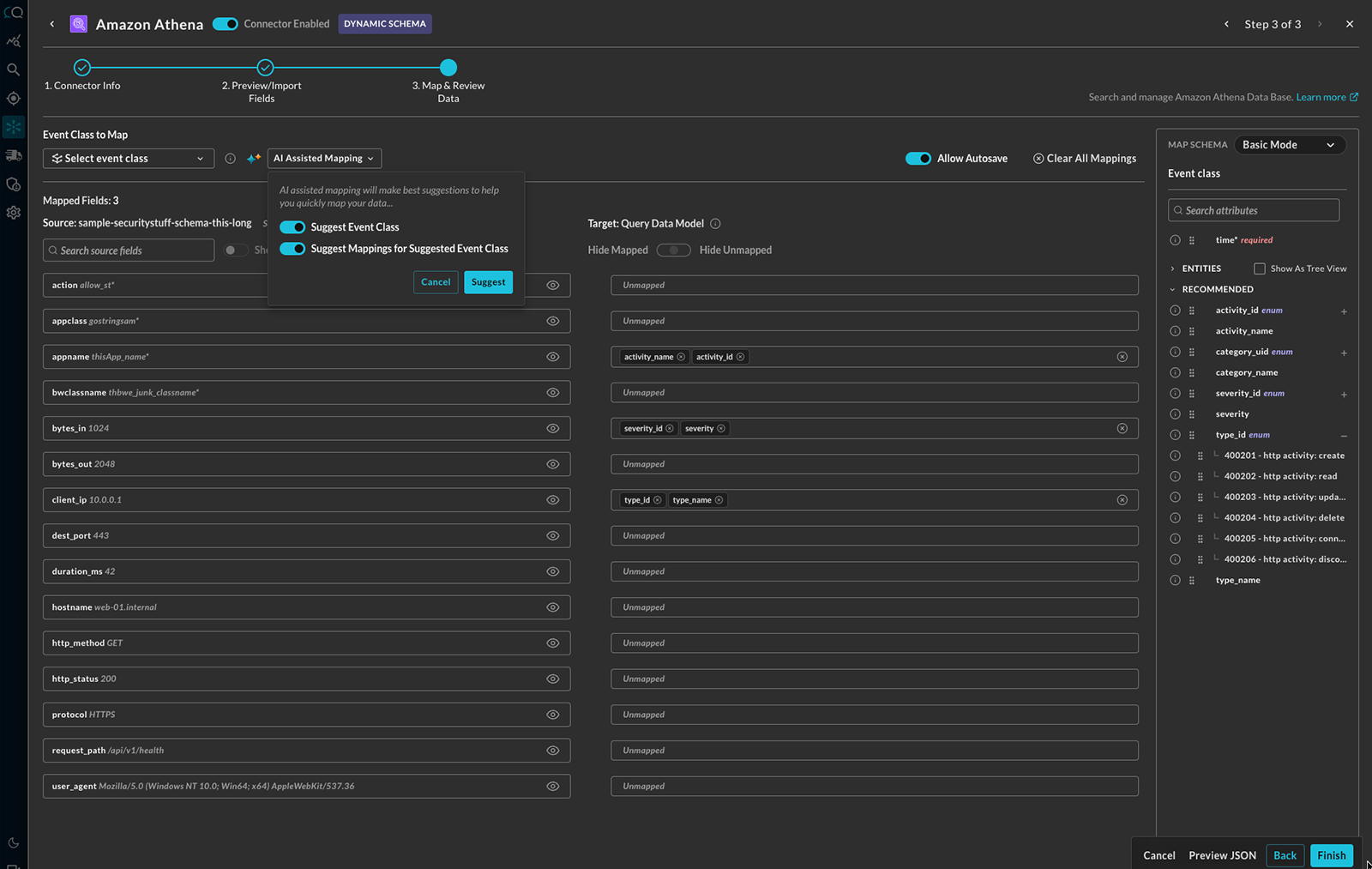Click step 2 Preview/Import Fields
The height and width of the screenshot is (869, 1372).
(265, 68)
